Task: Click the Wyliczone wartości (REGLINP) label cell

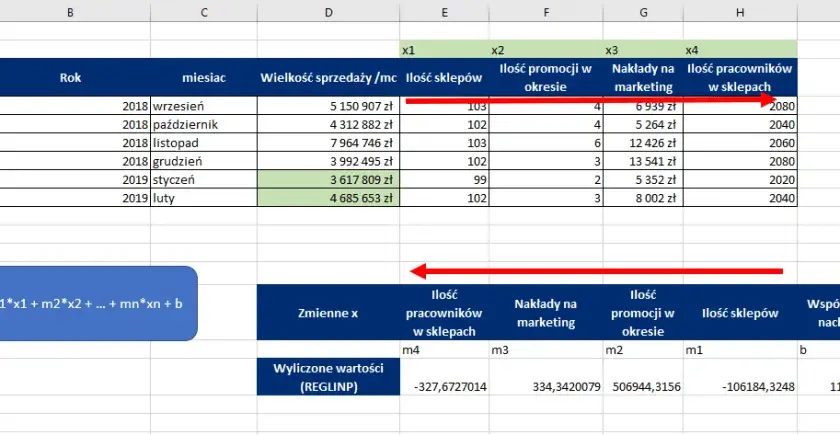Action: pos(328,377)
